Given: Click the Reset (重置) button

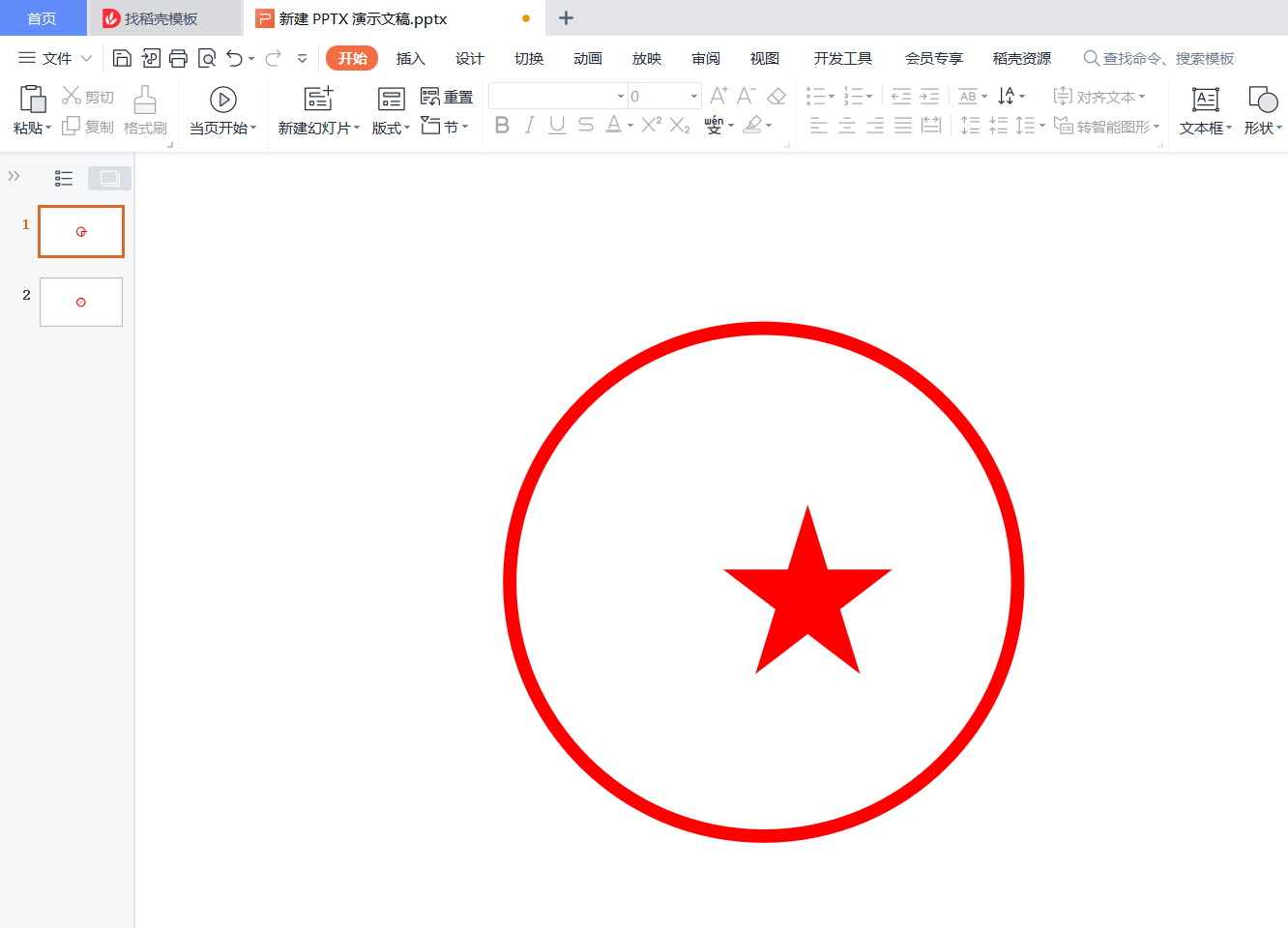Looking at the screenshot, I should [x=447, y=97].
